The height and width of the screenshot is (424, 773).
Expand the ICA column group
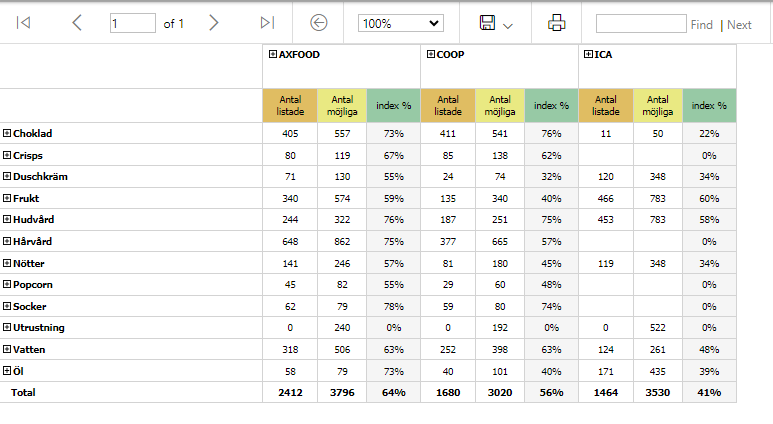click(x=588, y=54)
